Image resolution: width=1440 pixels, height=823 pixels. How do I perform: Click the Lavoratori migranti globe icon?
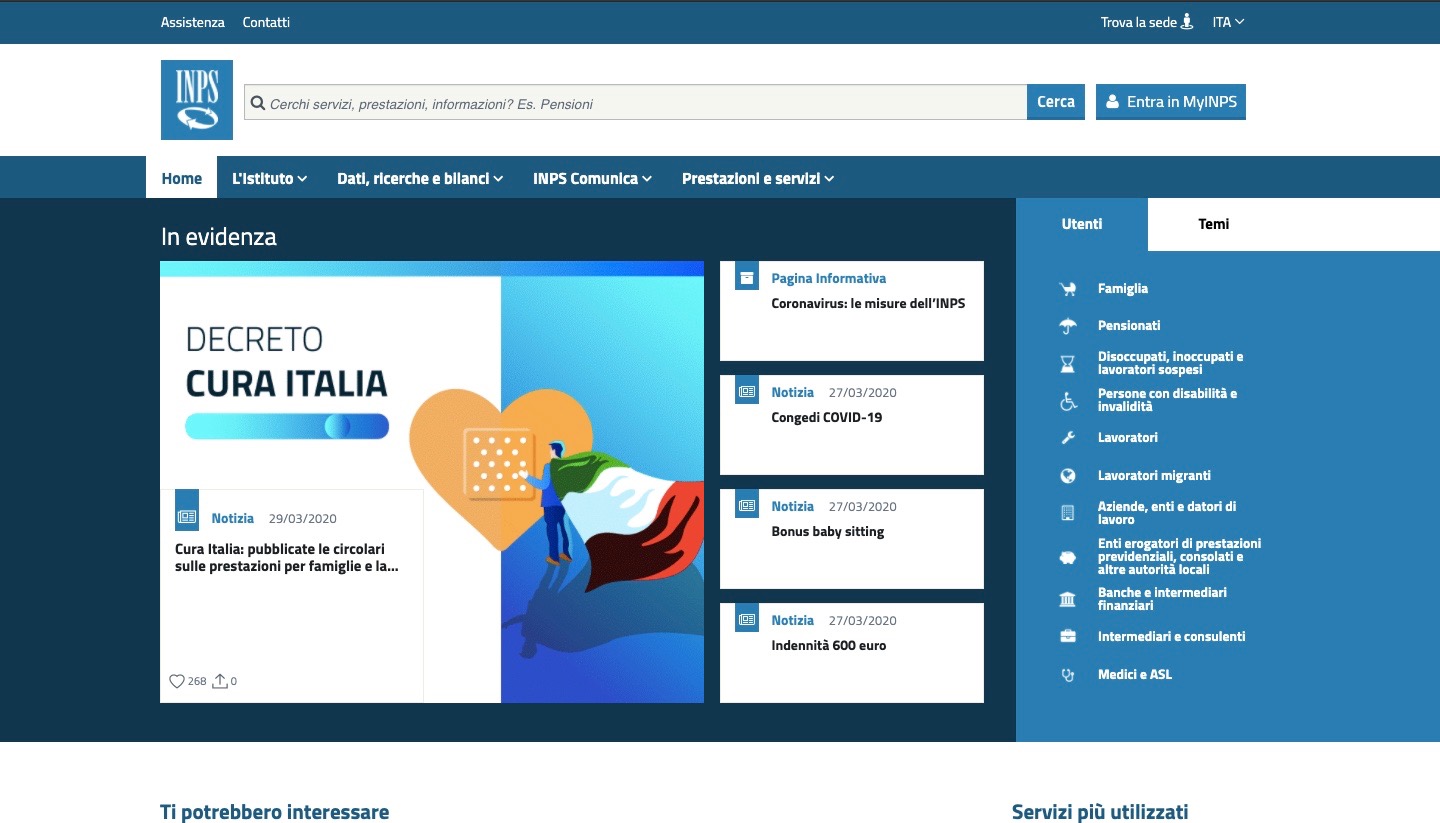[x=1068, y=476]
